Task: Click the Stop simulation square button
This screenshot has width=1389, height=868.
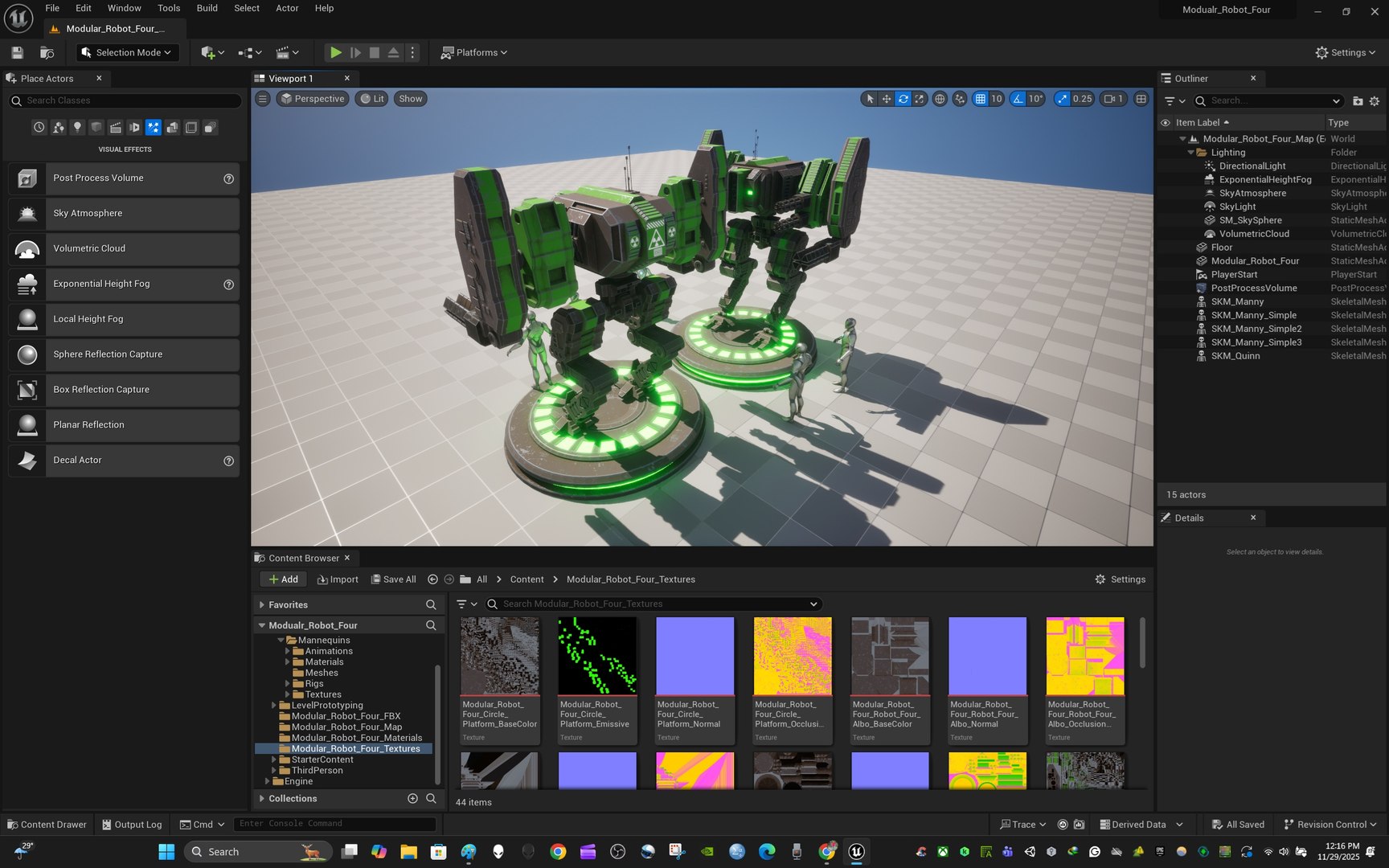Action: pos(374,52)
